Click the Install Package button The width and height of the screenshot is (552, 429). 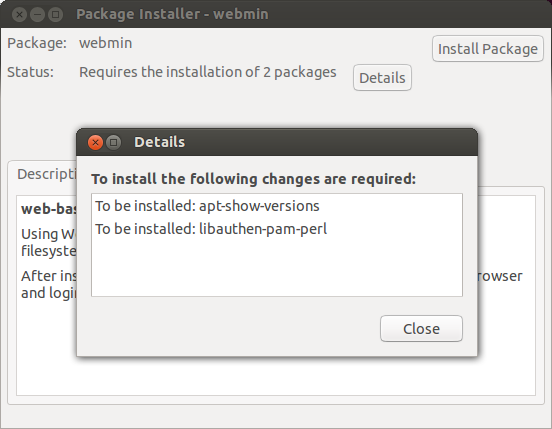(488, 49)
